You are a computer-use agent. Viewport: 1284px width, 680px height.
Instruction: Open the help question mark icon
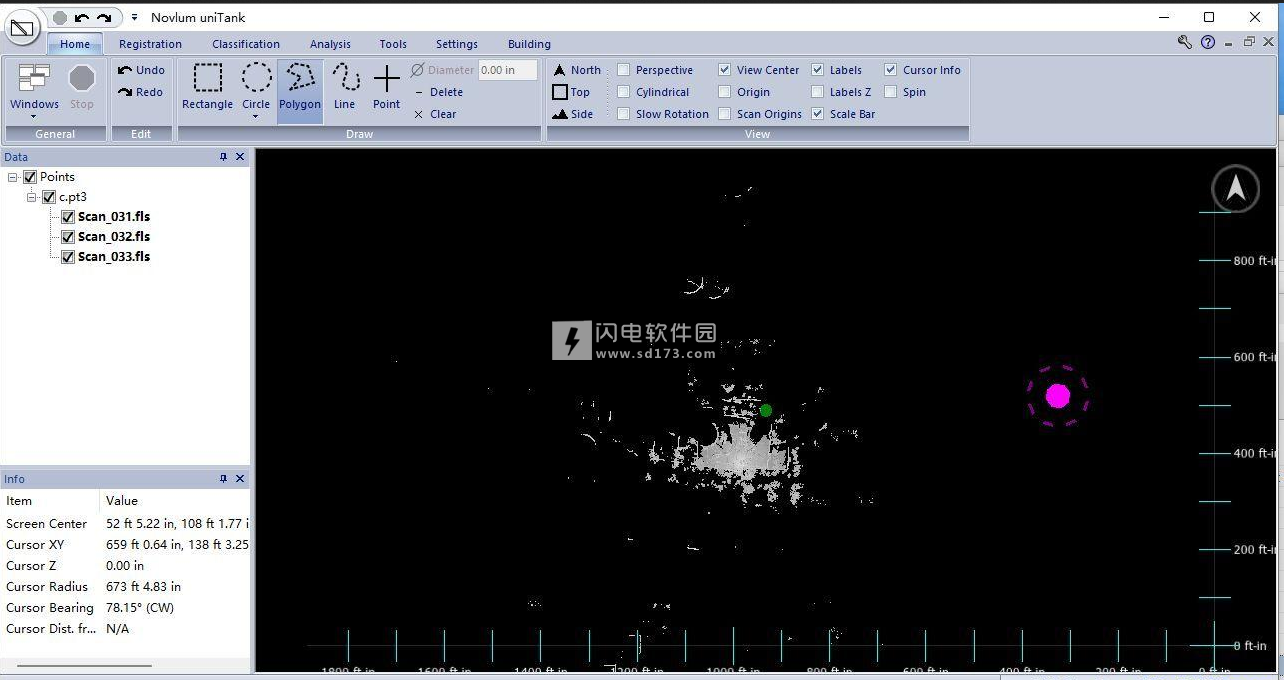tap(1208, 42)
